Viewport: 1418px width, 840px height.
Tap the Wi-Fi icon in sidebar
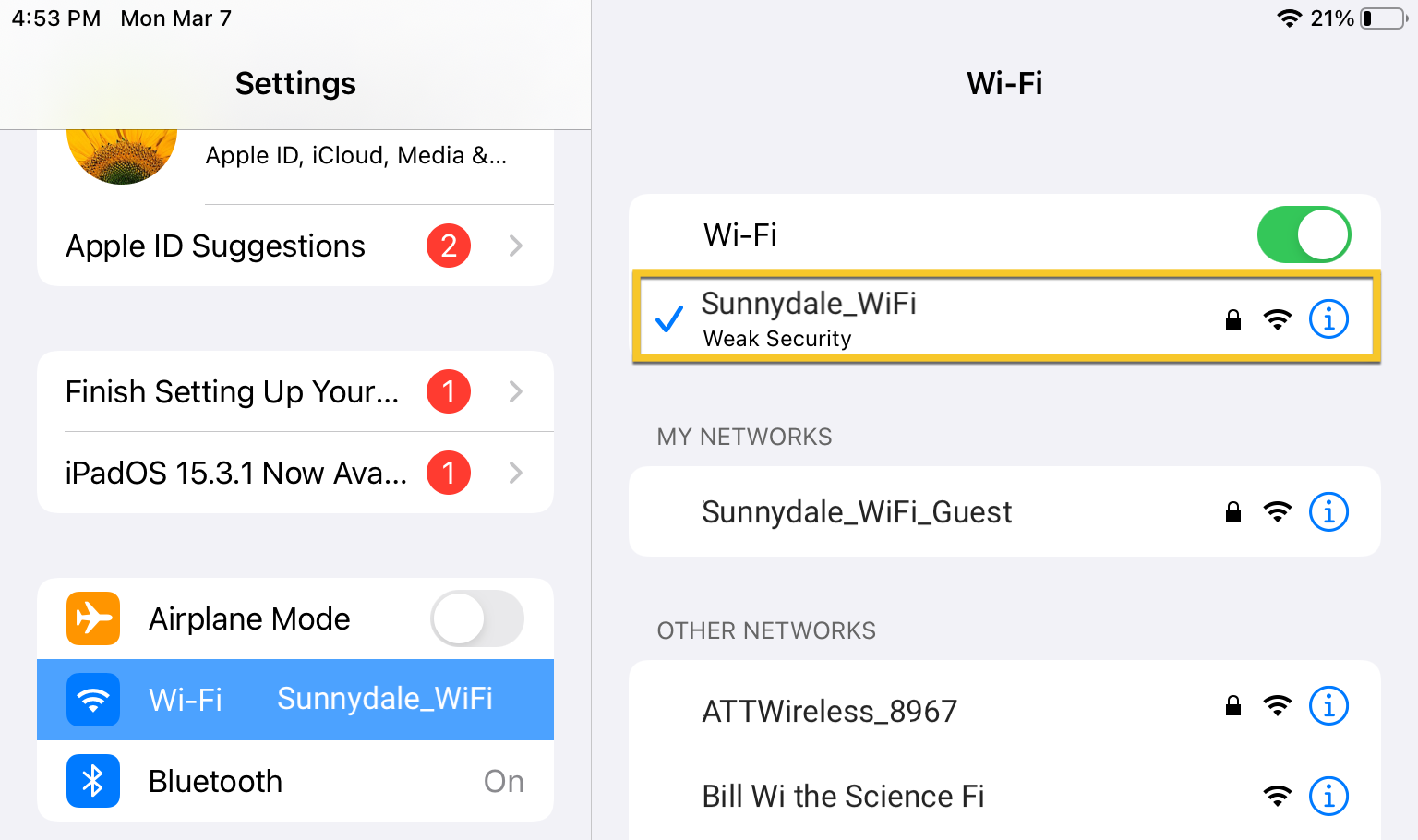93,700
